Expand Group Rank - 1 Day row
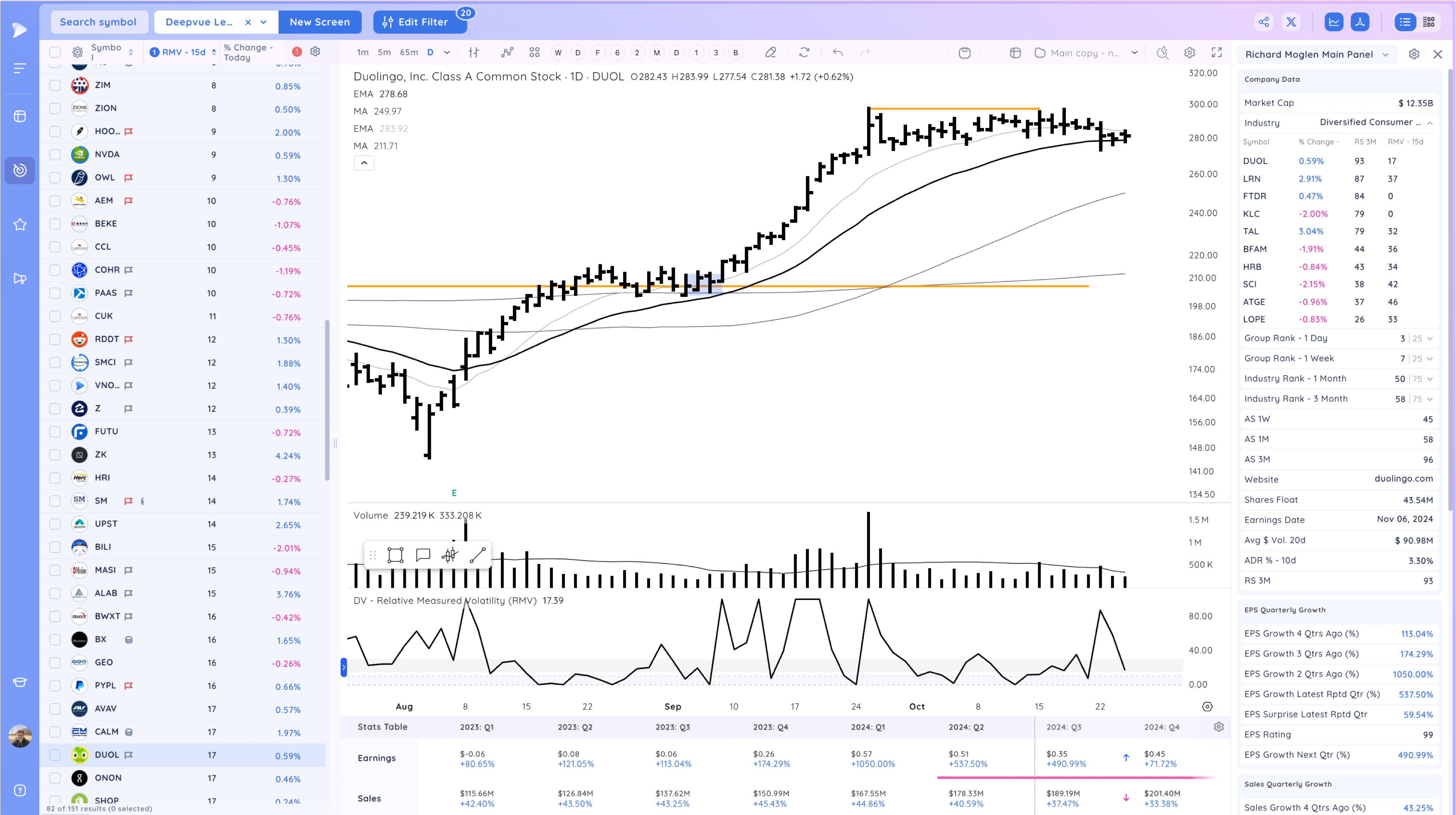The height and width of the screenshot is (815, 1456). pos(1430,338)
